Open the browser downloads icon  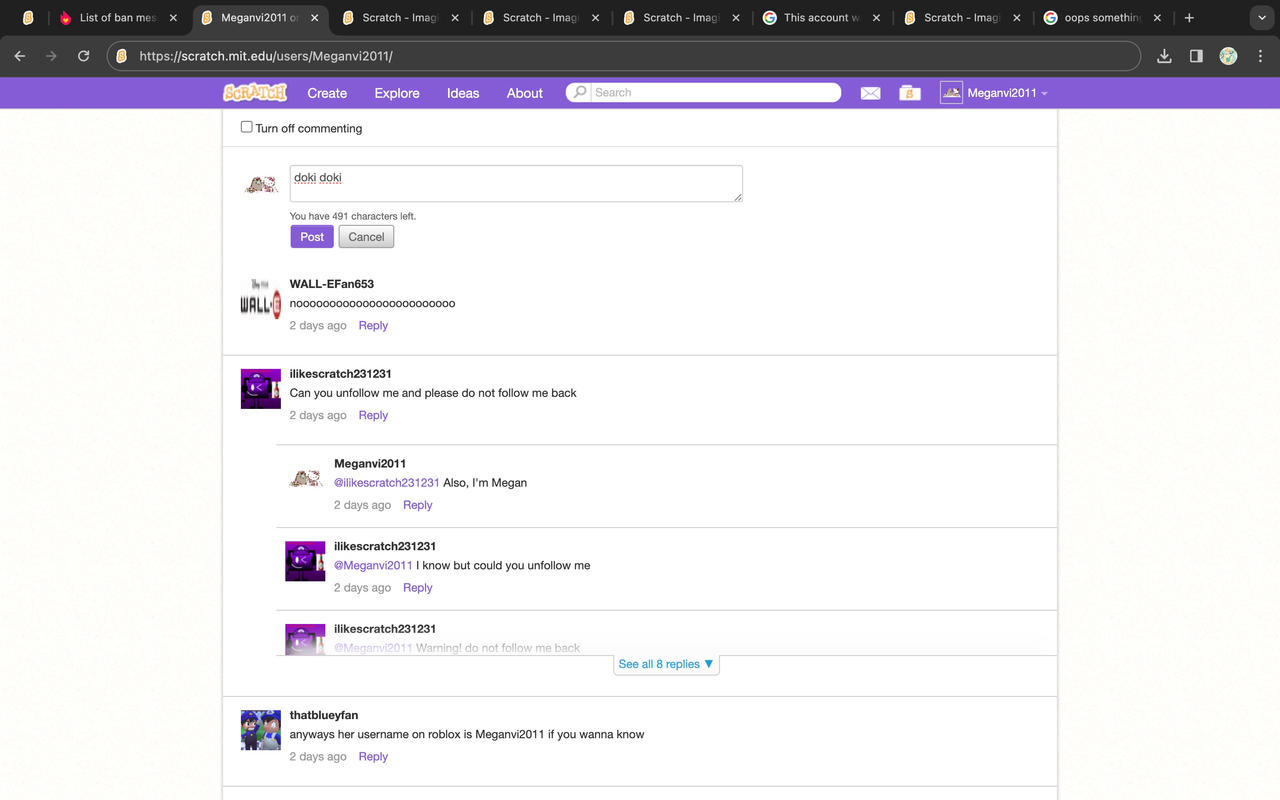1164,56
